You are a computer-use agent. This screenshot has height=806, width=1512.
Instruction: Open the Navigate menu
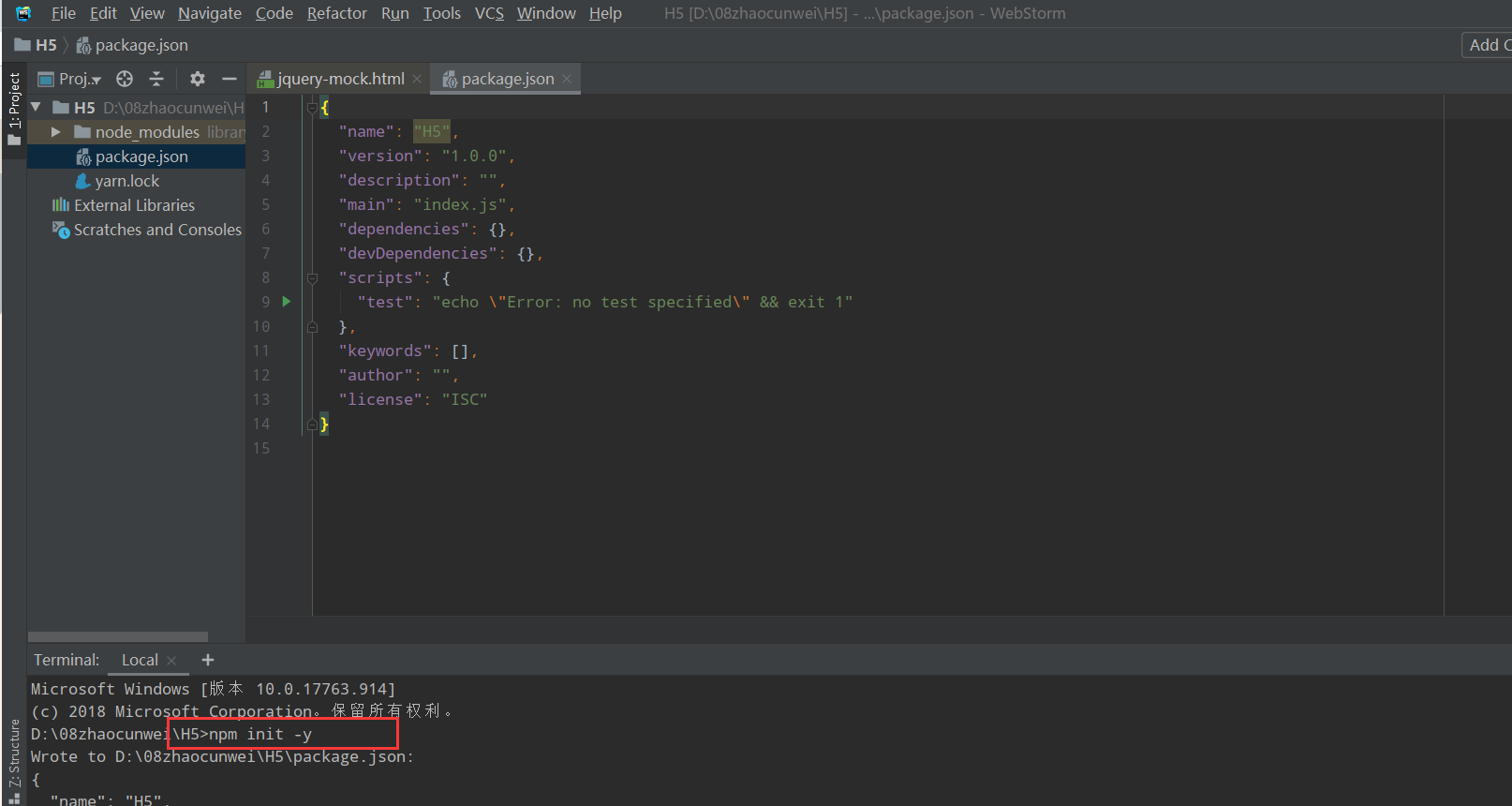[x=210, y=13]
